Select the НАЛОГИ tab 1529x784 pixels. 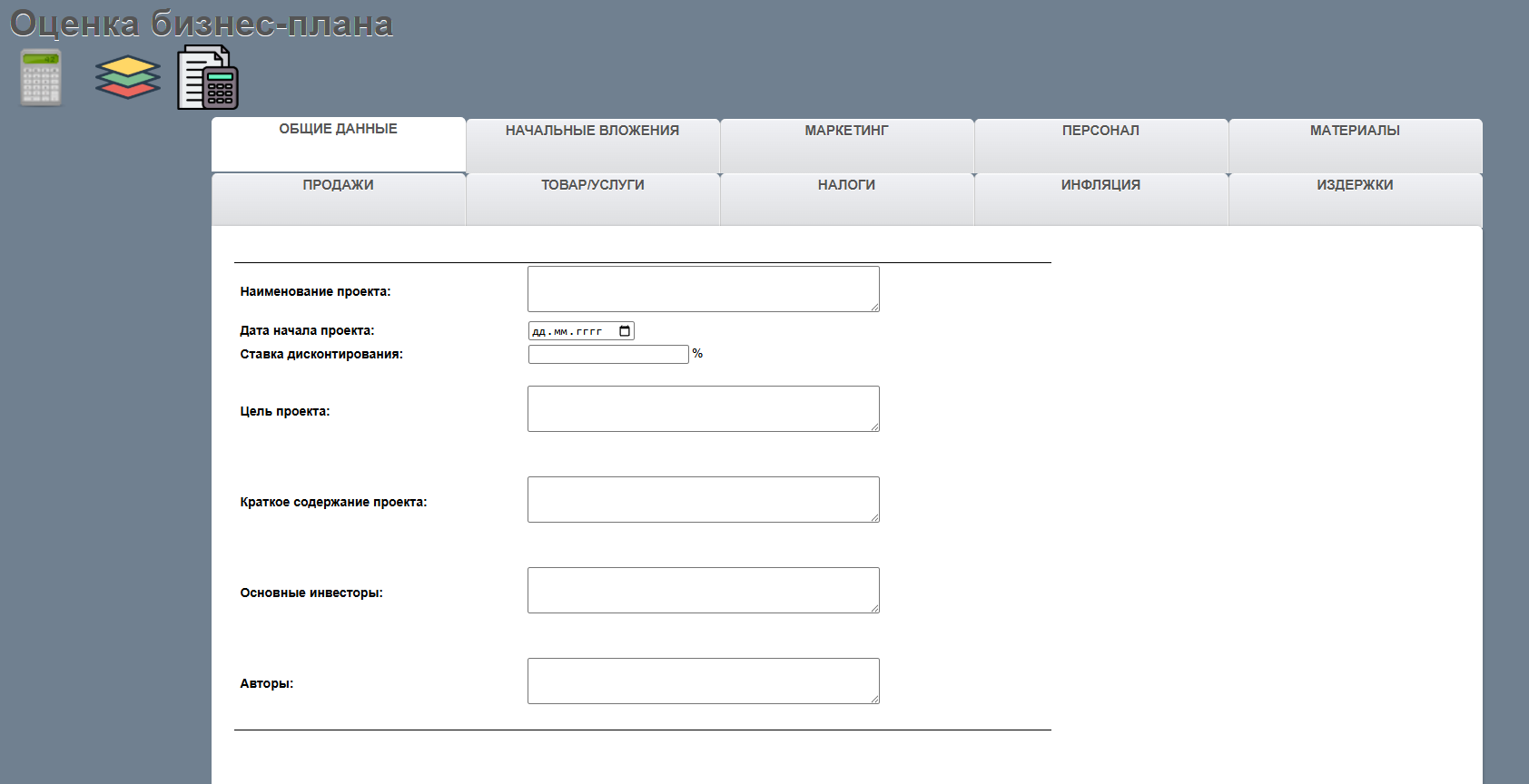[x=847, y=200]
